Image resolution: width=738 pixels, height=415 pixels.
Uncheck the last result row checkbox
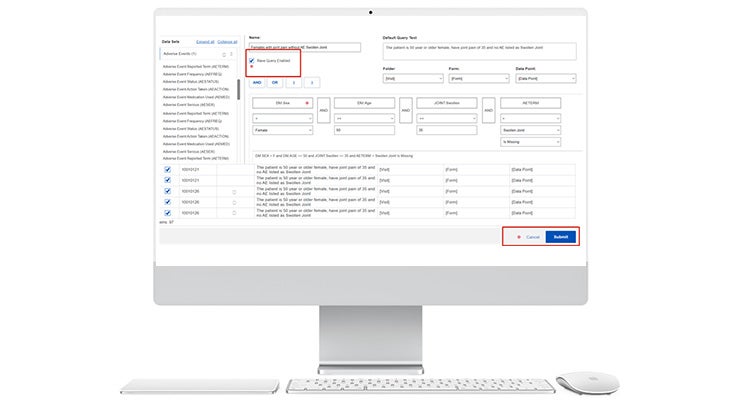click(x=168, y=212)
